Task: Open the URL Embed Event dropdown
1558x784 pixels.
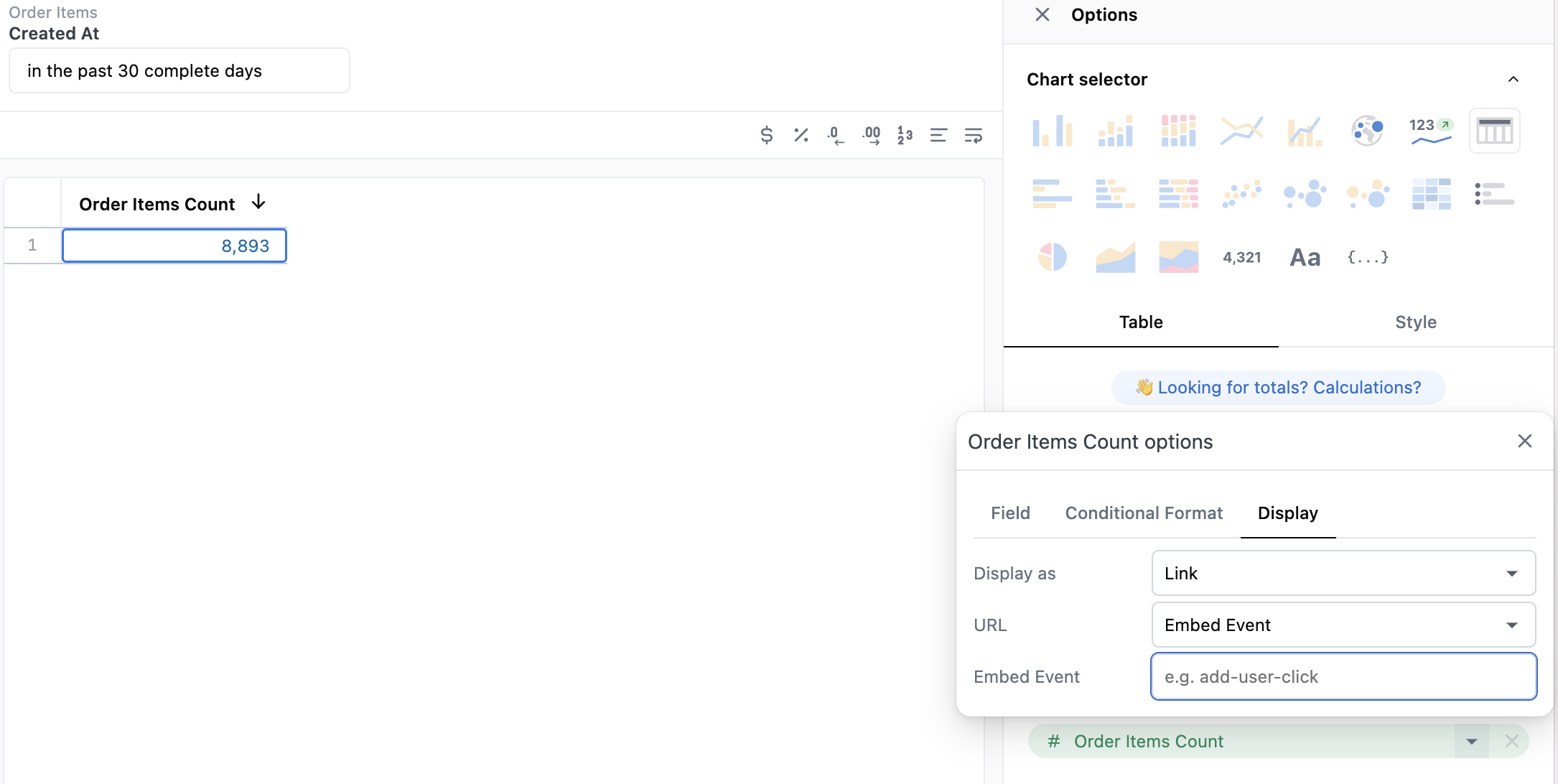Action: [x=1343, y=625]
